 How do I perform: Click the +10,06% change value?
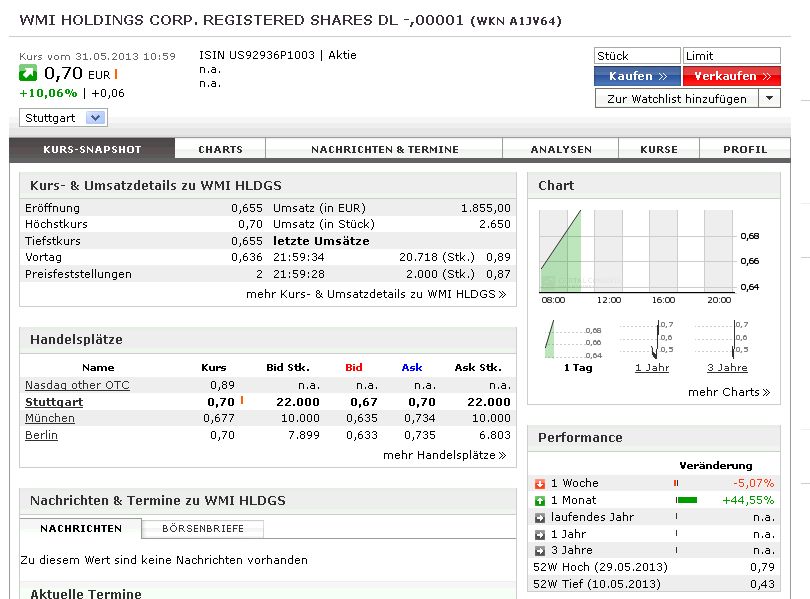[x=48, y=93]
